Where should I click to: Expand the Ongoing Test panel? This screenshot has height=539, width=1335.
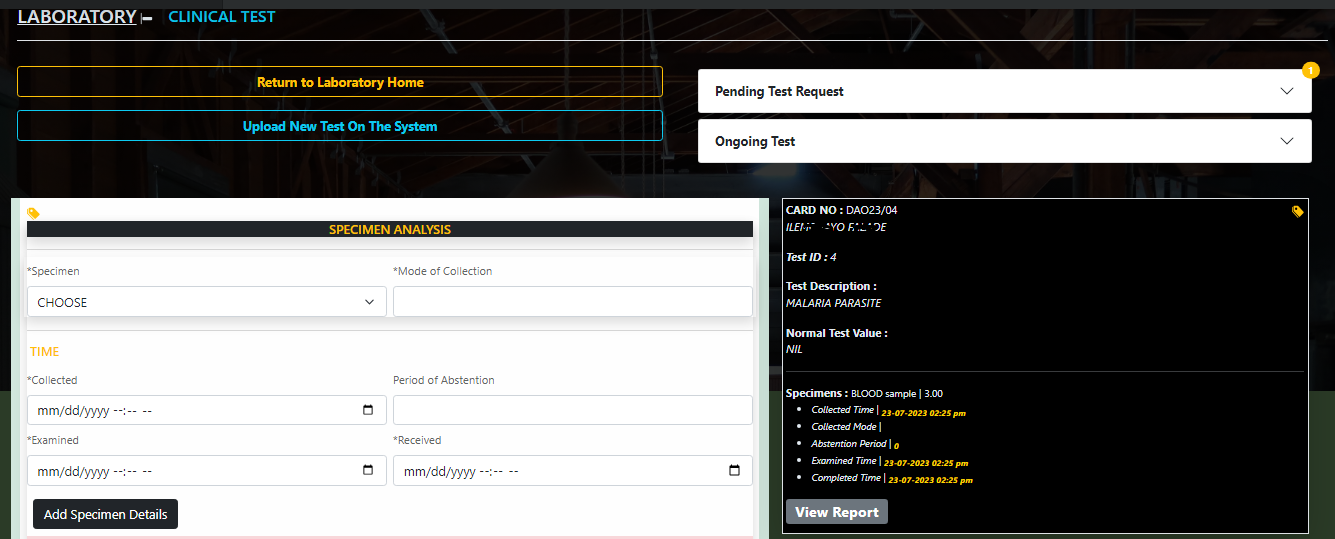(x=1004, y=141)
